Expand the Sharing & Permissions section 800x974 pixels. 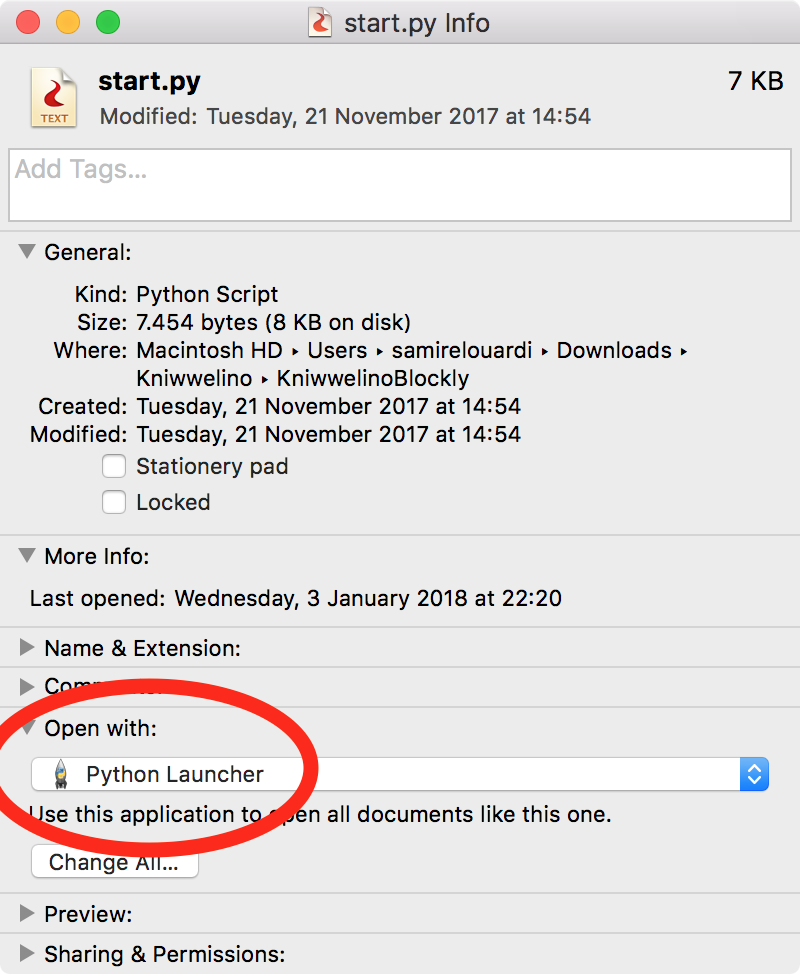pos(27,953)
